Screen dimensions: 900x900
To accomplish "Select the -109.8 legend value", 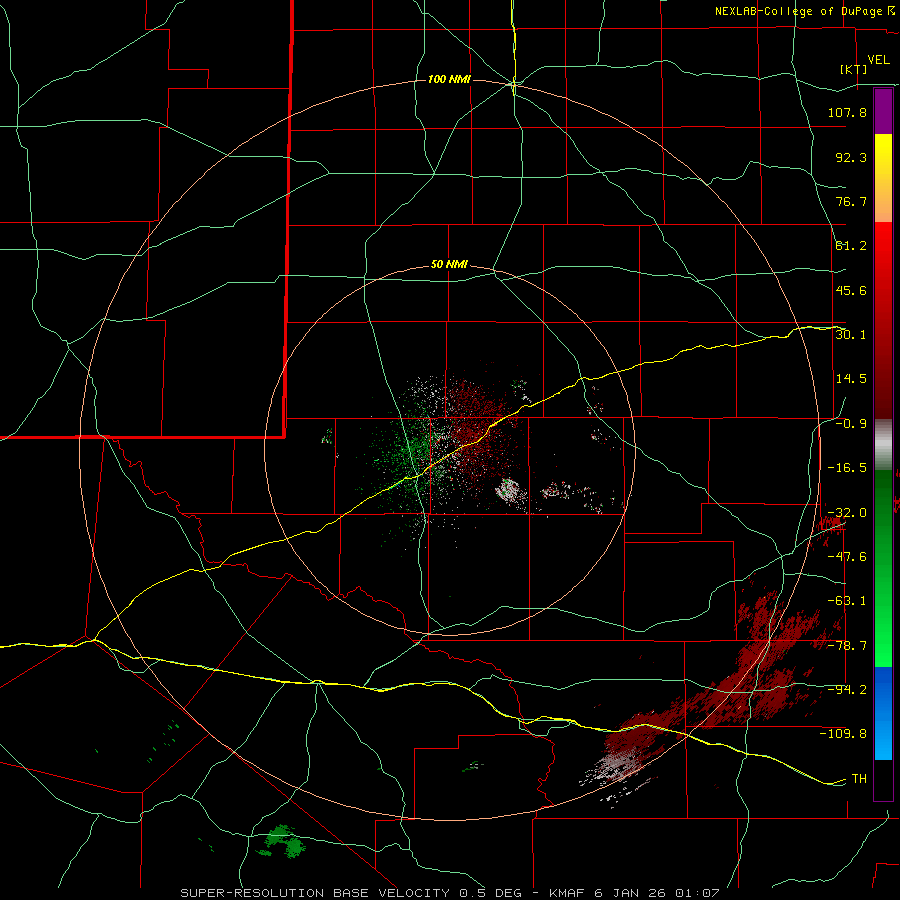I will click(843, 734).
